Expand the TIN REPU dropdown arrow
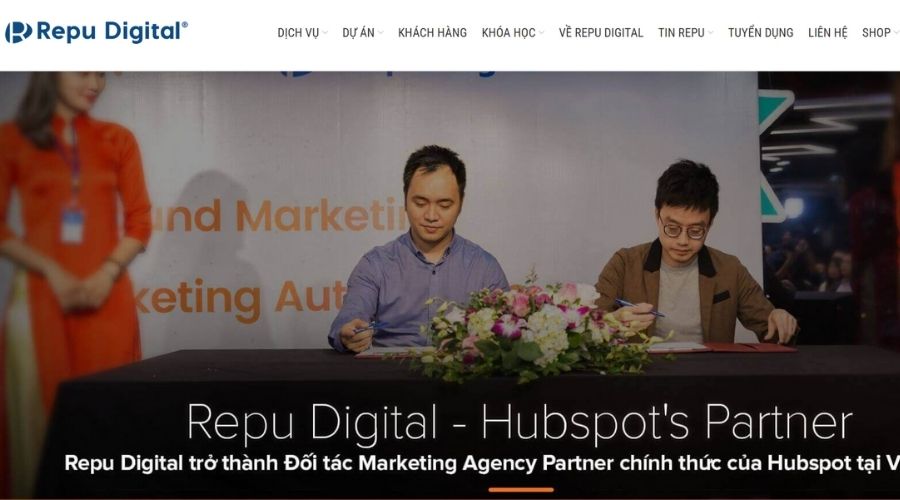 pyautogui.click(x=711, y=33)
